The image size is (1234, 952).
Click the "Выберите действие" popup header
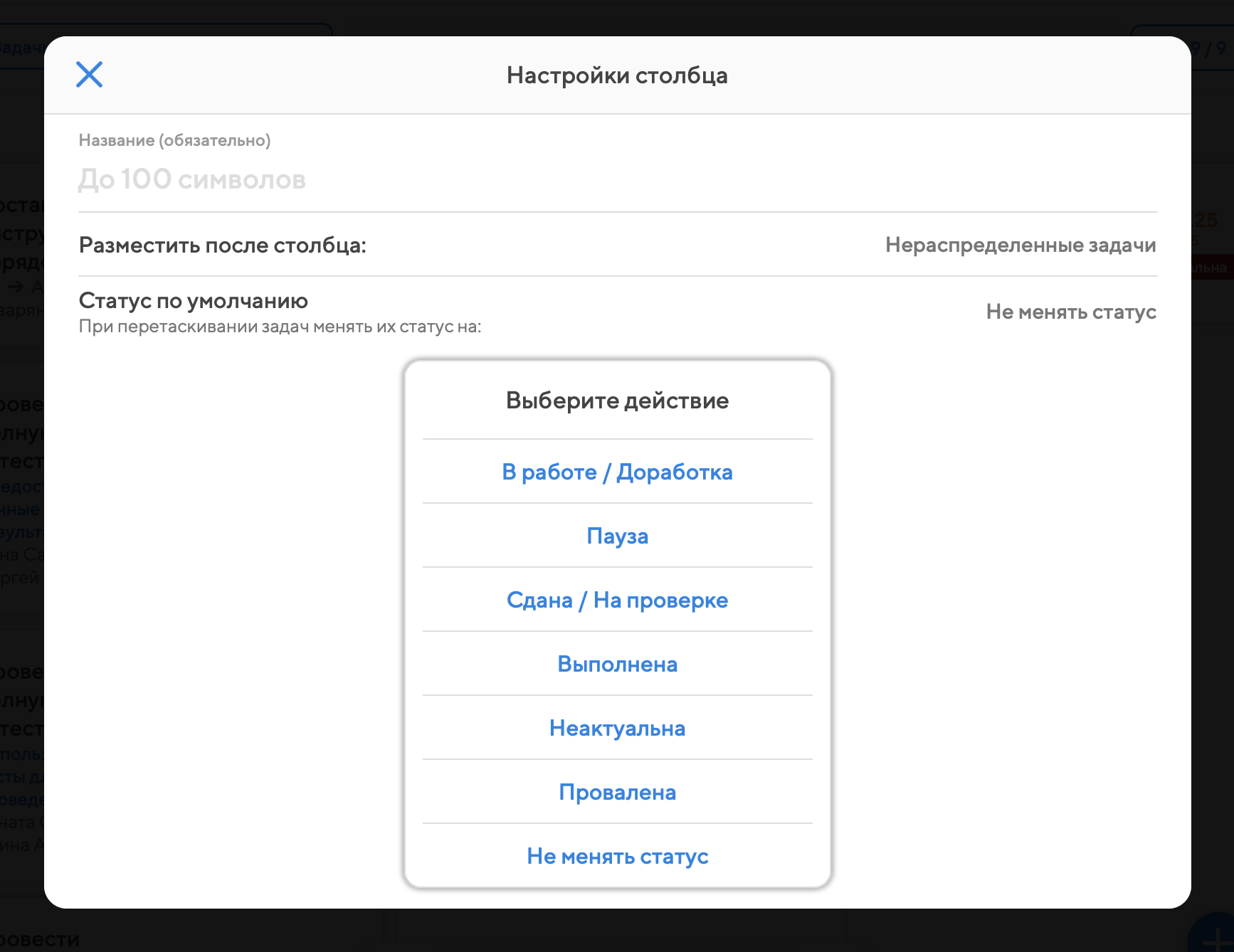[617, 401]
